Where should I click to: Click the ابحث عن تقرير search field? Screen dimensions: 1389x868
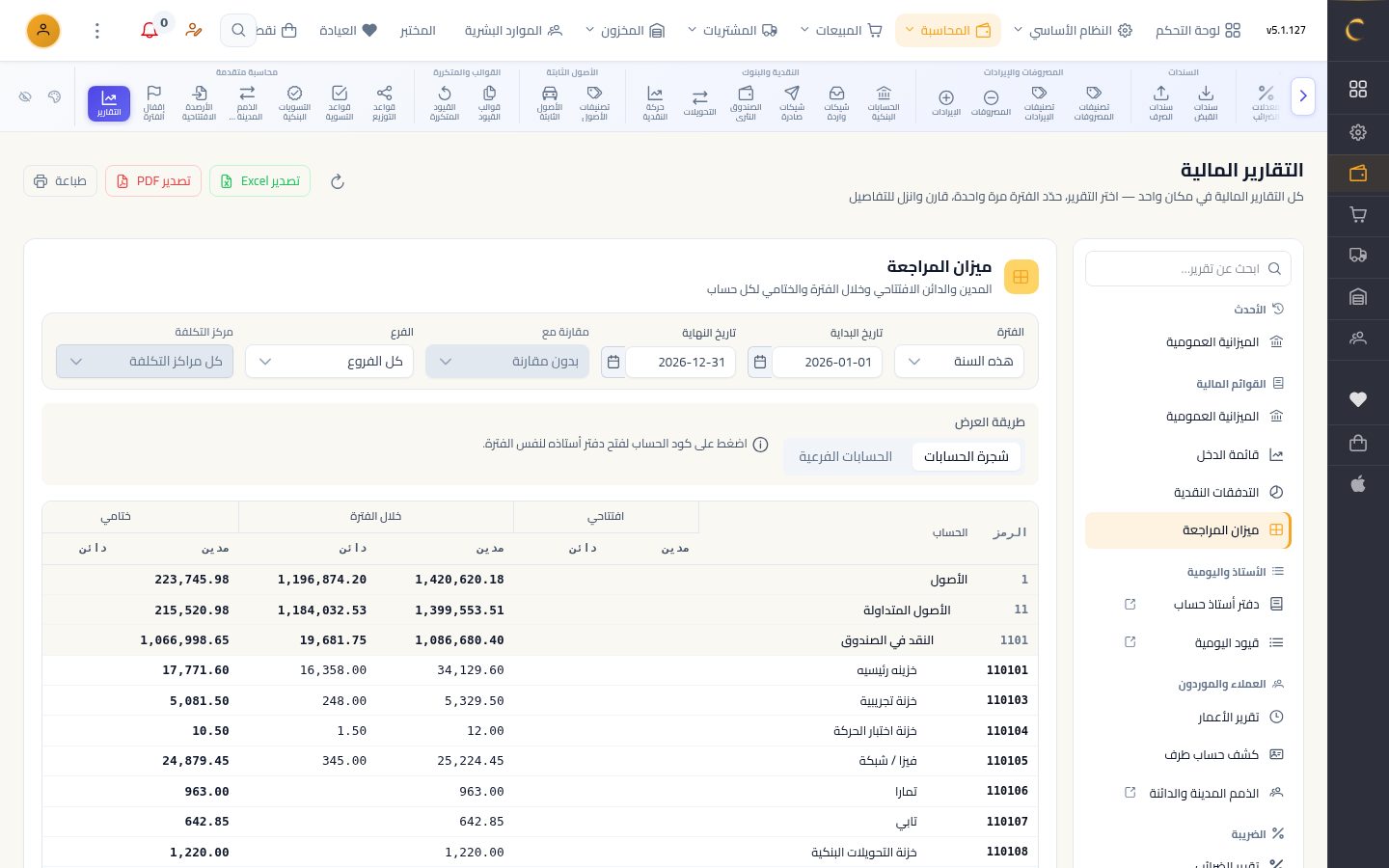pyautogui.click(x=1188, y=269)
